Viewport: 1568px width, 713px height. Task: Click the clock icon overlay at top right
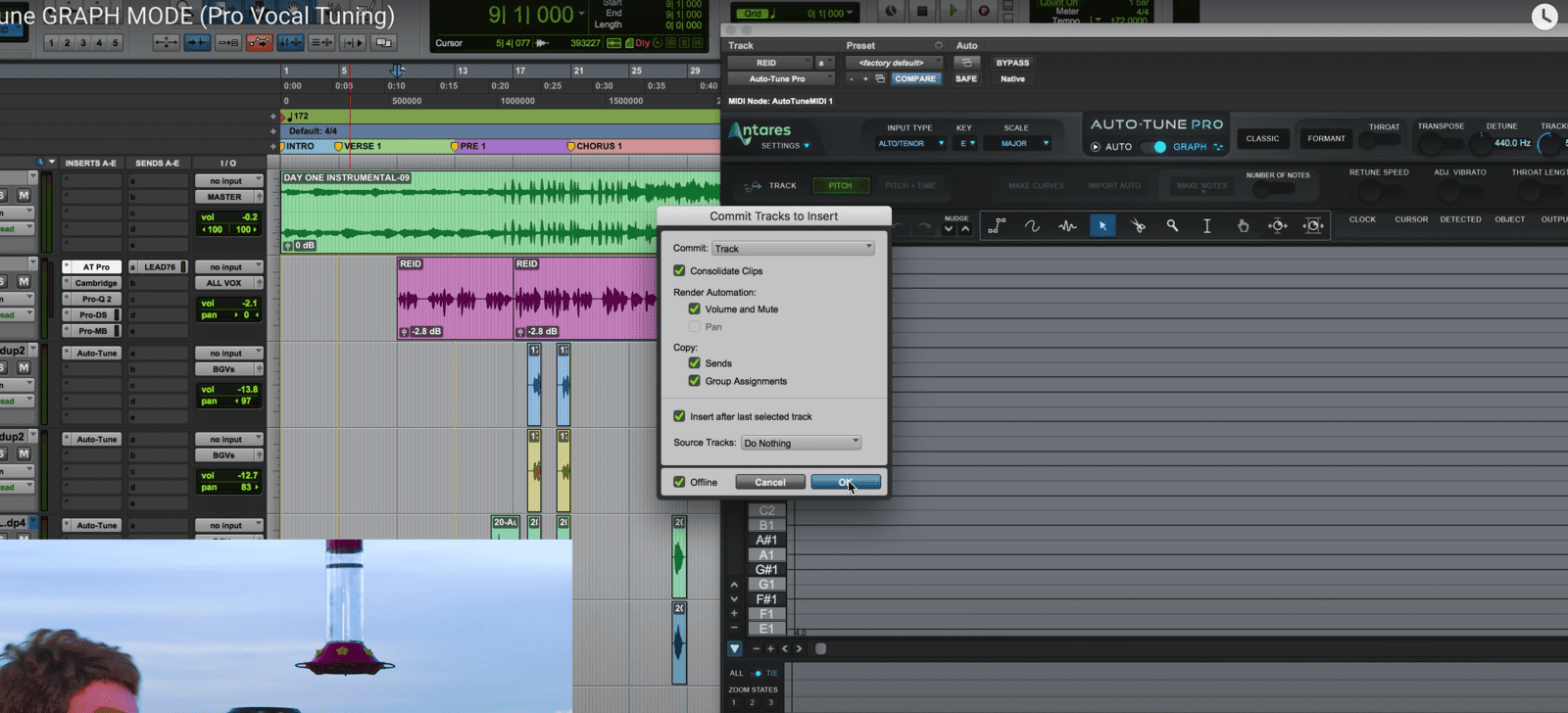1544,17
